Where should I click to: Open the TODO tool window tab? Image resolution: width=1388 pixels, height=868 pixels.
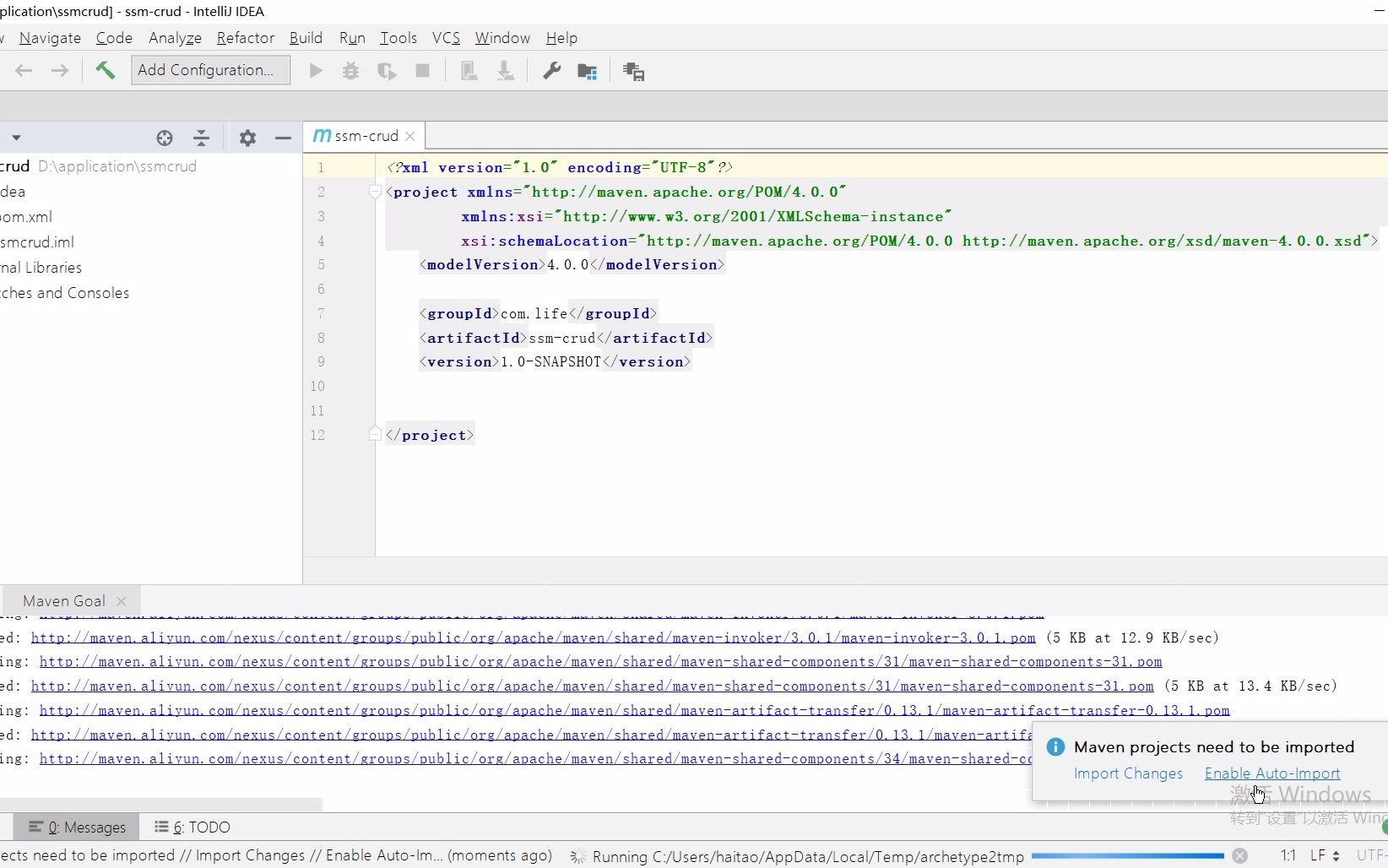[x=192, y=827]
